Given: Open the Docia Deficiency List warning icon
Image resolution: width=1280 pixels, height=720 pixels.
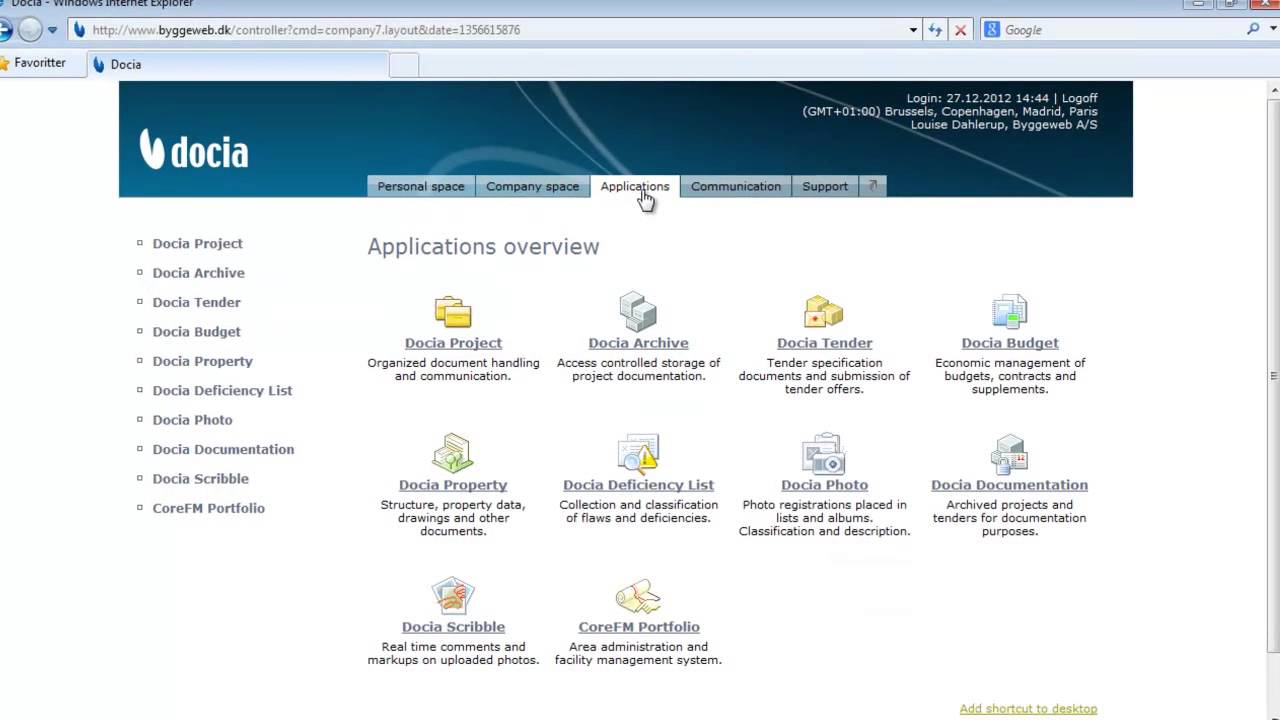Looking at the screenshot, I should pos(638,453).
